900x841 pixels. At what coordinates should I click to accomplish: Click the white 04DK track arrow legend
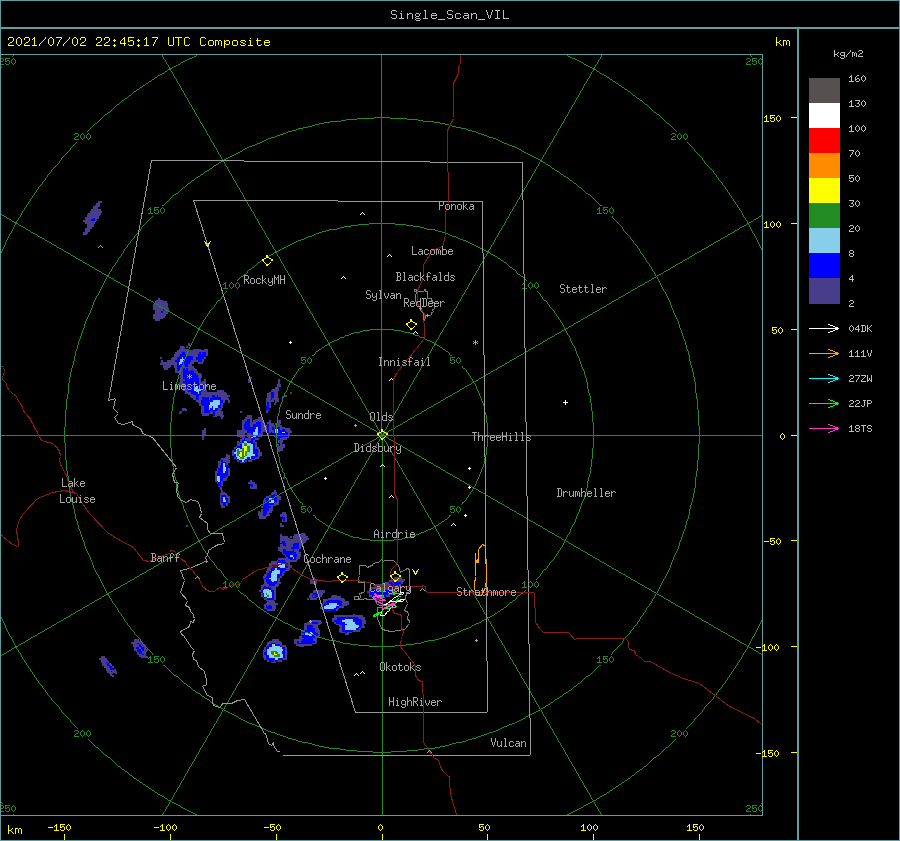click(824, 328)
